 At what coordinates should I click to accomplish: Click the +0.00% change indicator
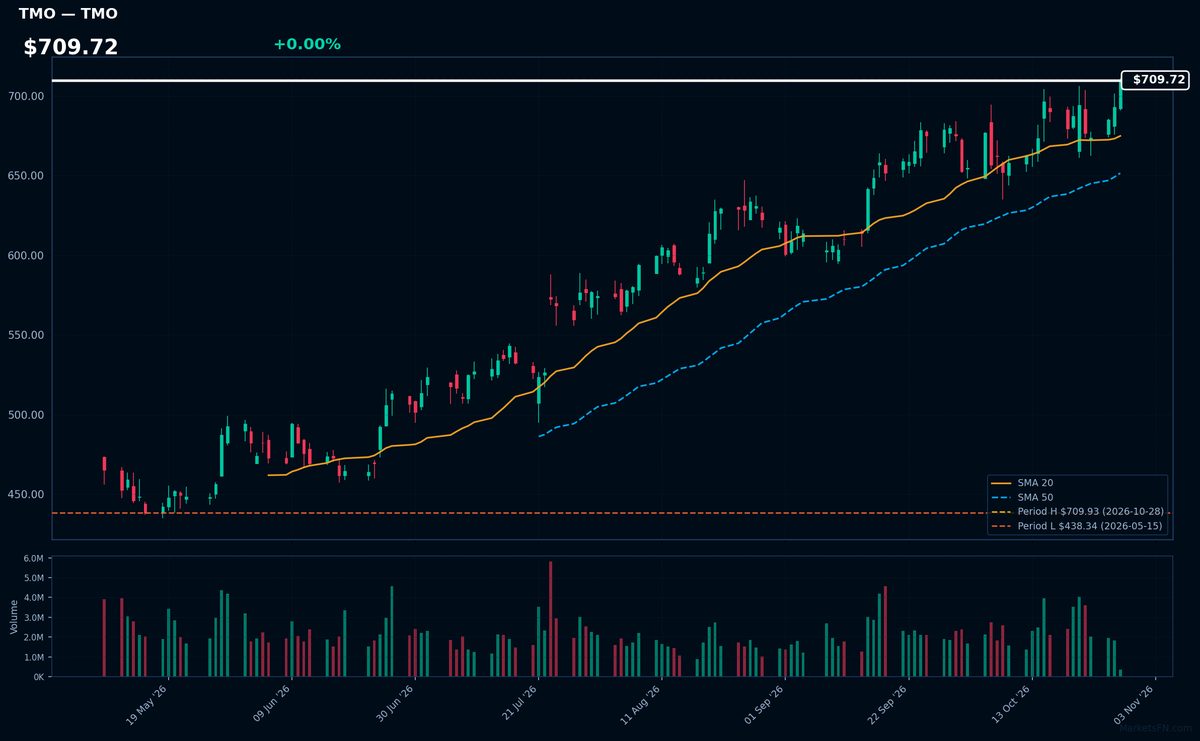click(x=307, y=44)
